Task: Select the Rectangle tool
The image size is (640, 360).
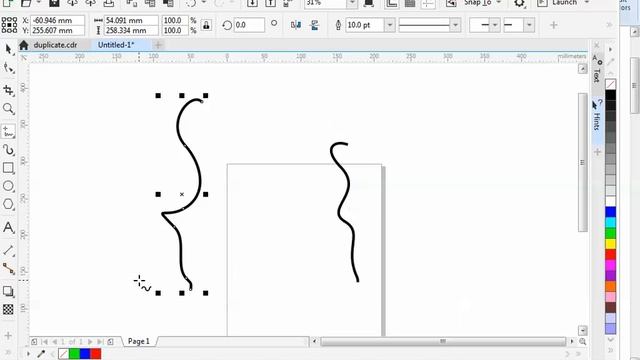Action: tap(9, 168)
